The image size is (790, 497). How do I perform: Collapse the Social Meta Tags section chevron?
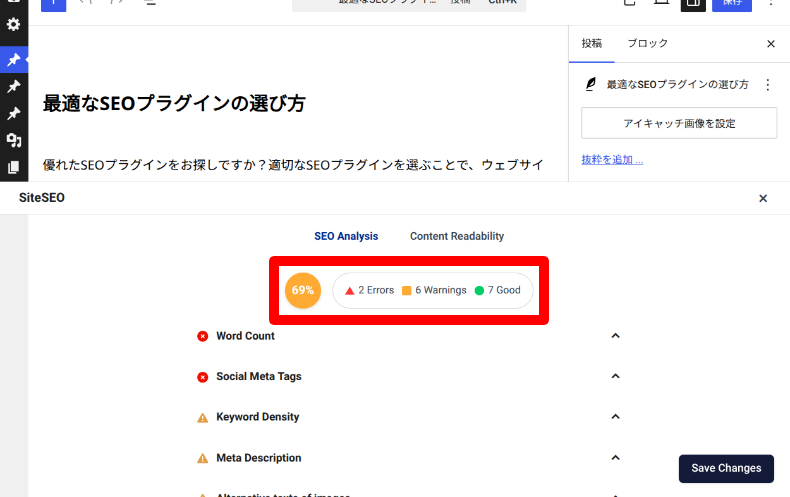click(615, 376)
